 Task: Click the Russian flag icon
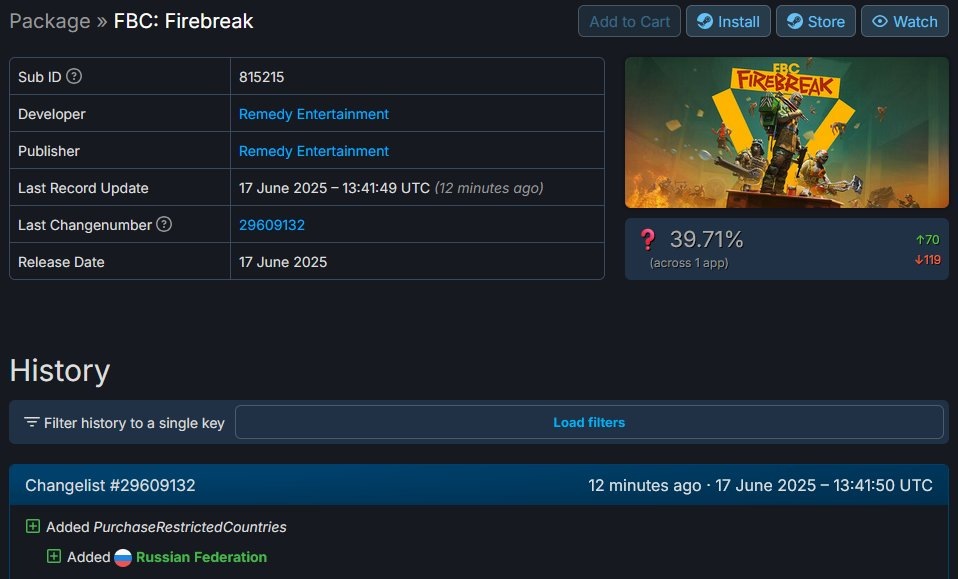pos(123,557)
